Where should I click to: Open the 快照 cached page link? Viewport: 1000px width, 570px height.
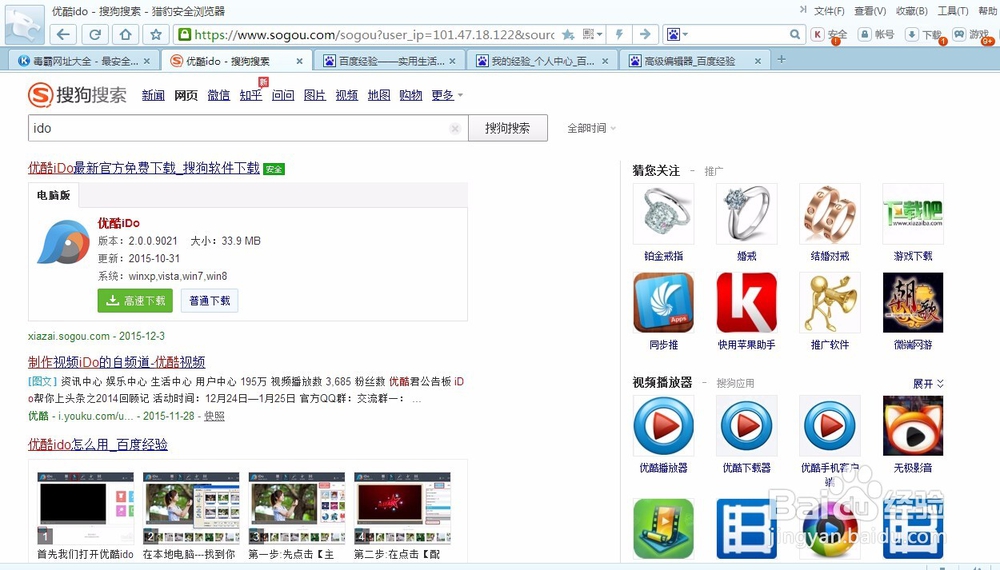tap(214, 416)
